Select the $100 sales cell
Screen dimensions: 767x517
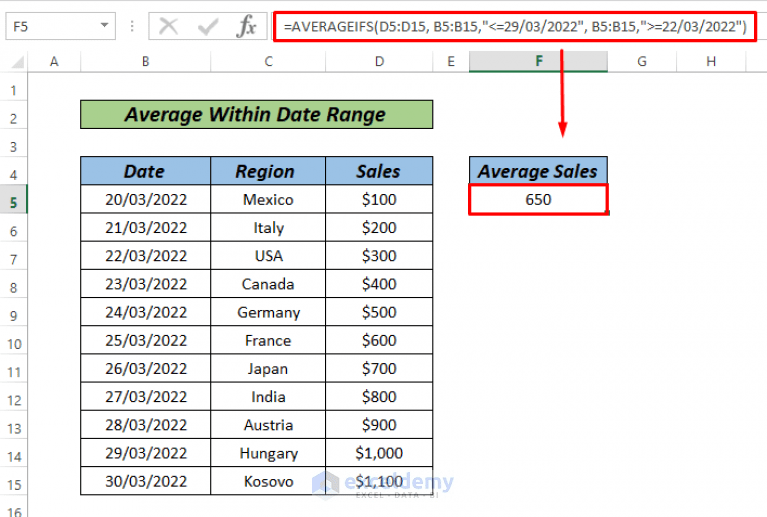pos(379,200)
